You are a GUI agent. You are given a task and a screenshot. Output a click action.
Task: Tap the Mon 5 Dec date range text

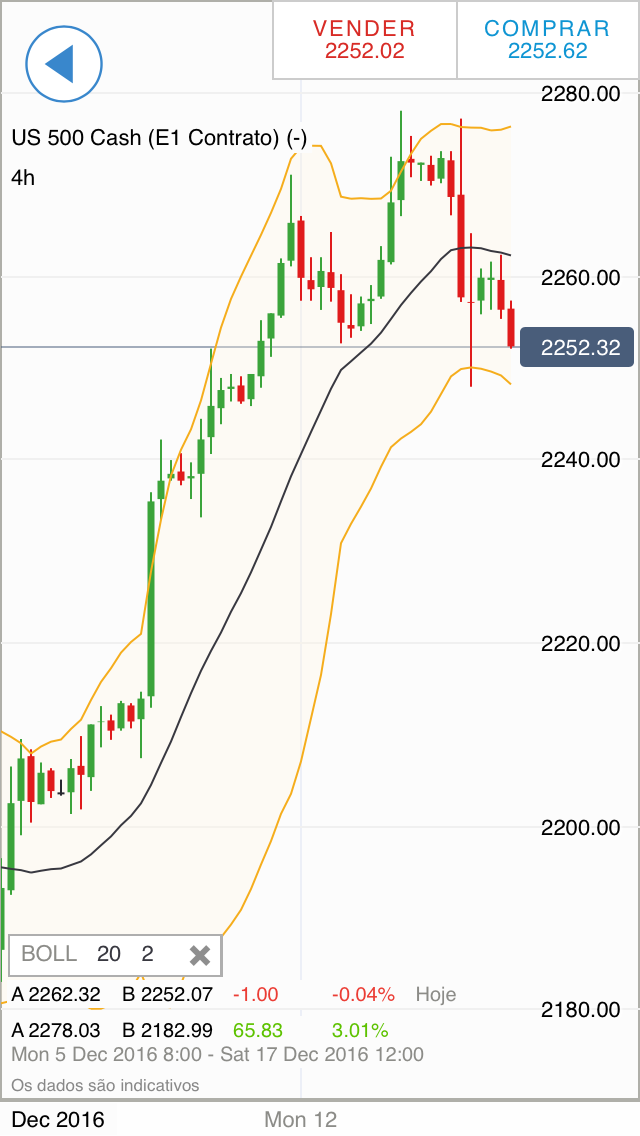pos(217,1054)
